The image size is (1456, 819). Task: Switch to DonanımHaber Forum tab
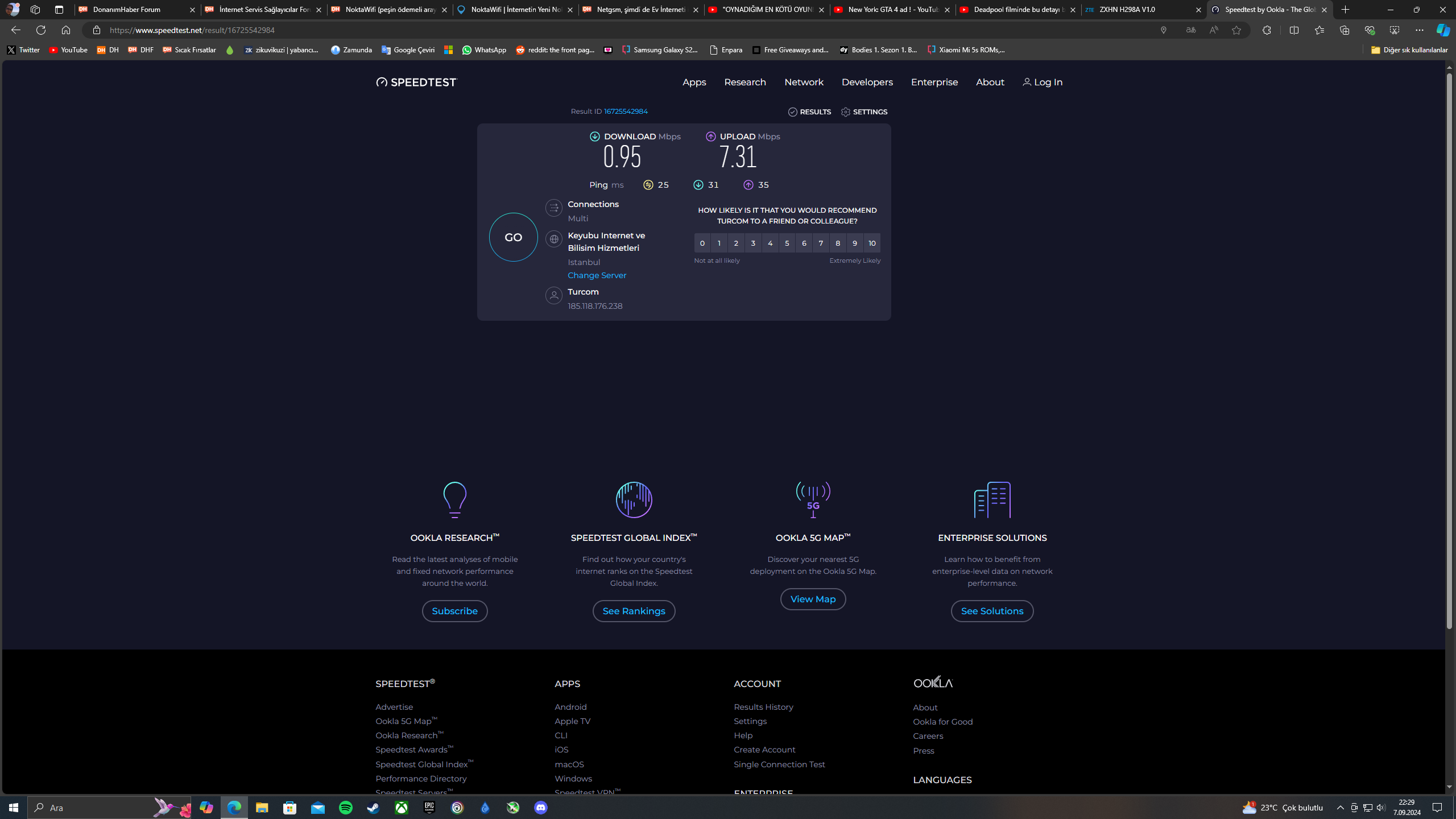coord(136,10)
